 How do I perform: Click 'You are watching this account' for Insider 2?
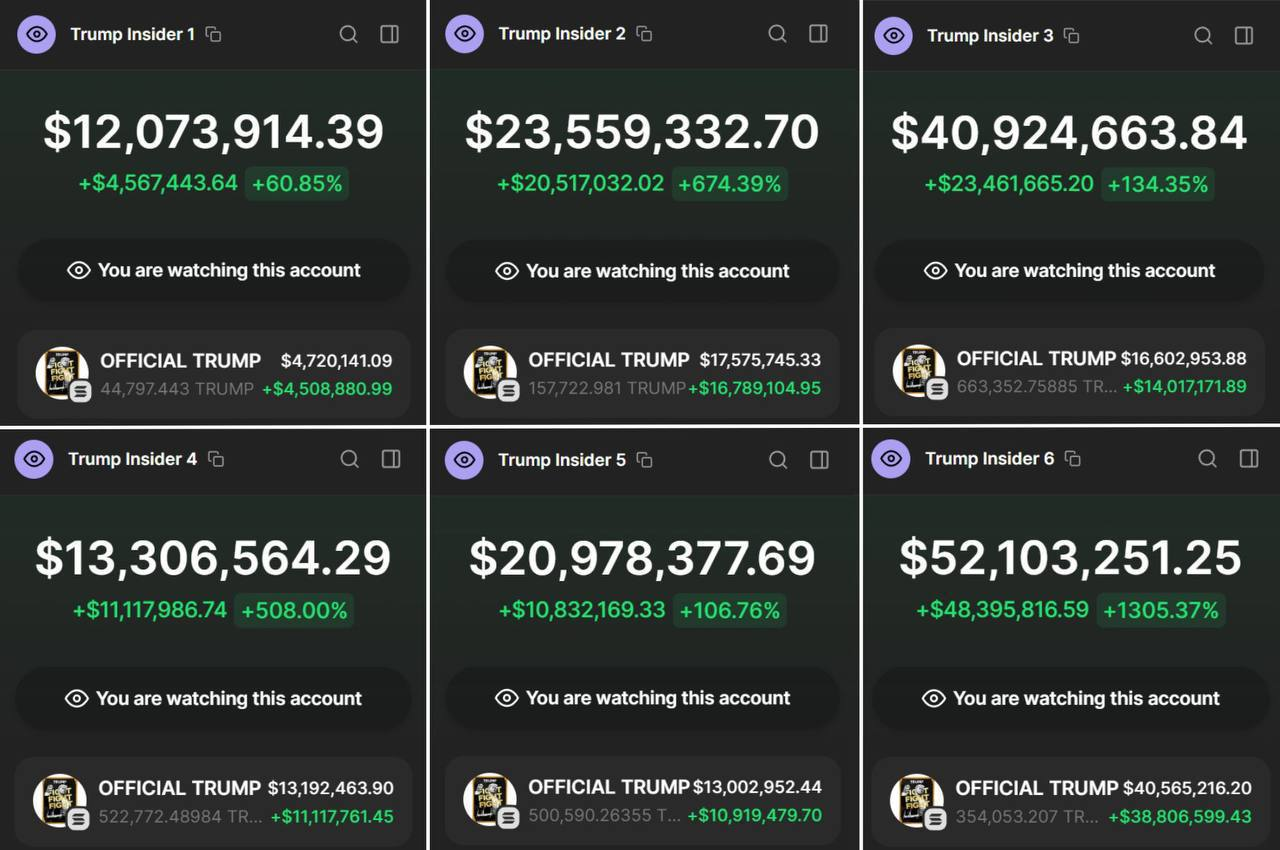coord(642,271)
